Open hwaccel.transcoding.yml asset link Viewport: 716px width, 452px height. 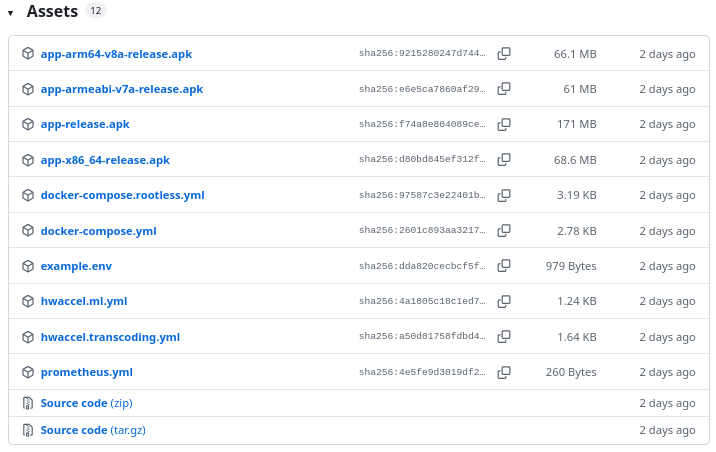pos(110,337)
